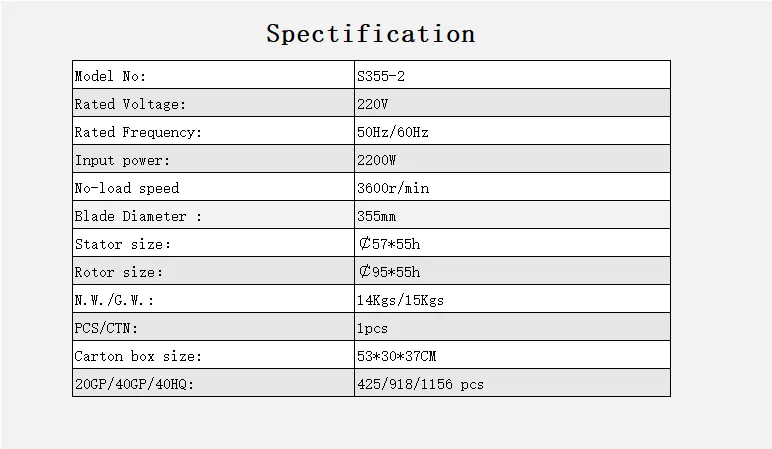
Task: Click the Rated Voltage: label
Action: point(130,104)
